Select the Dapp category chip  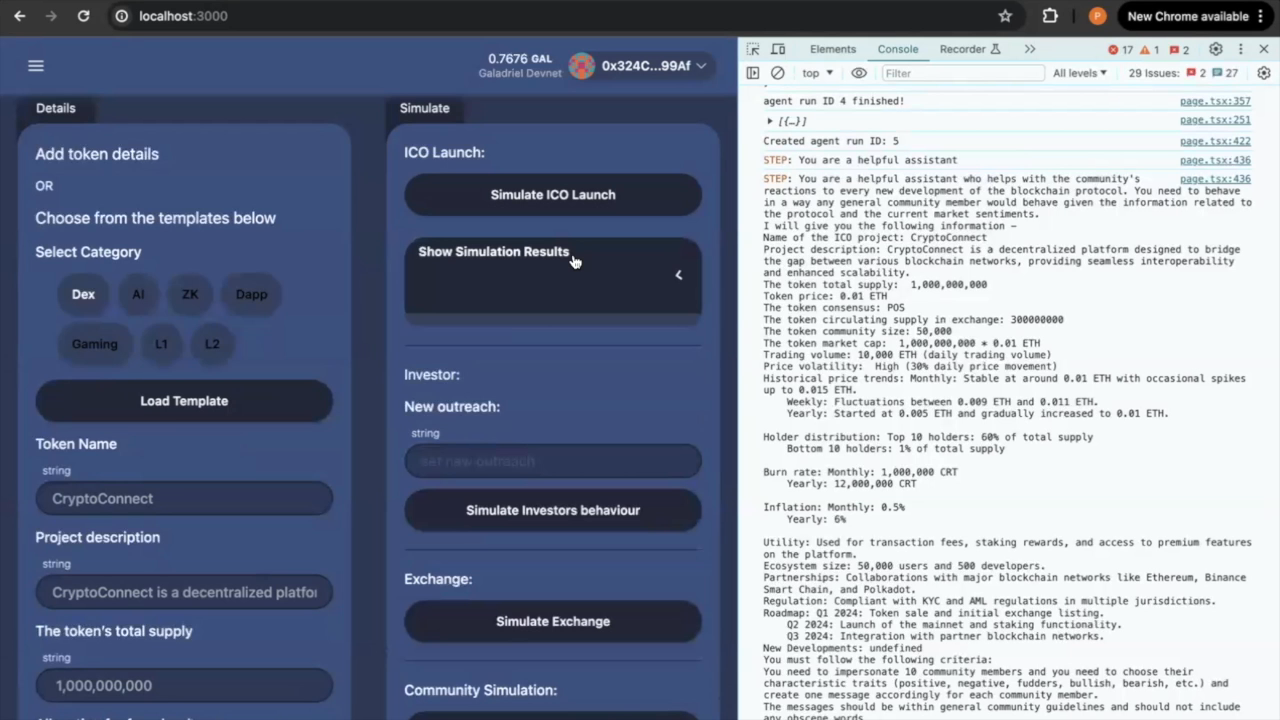pos(251,294)
